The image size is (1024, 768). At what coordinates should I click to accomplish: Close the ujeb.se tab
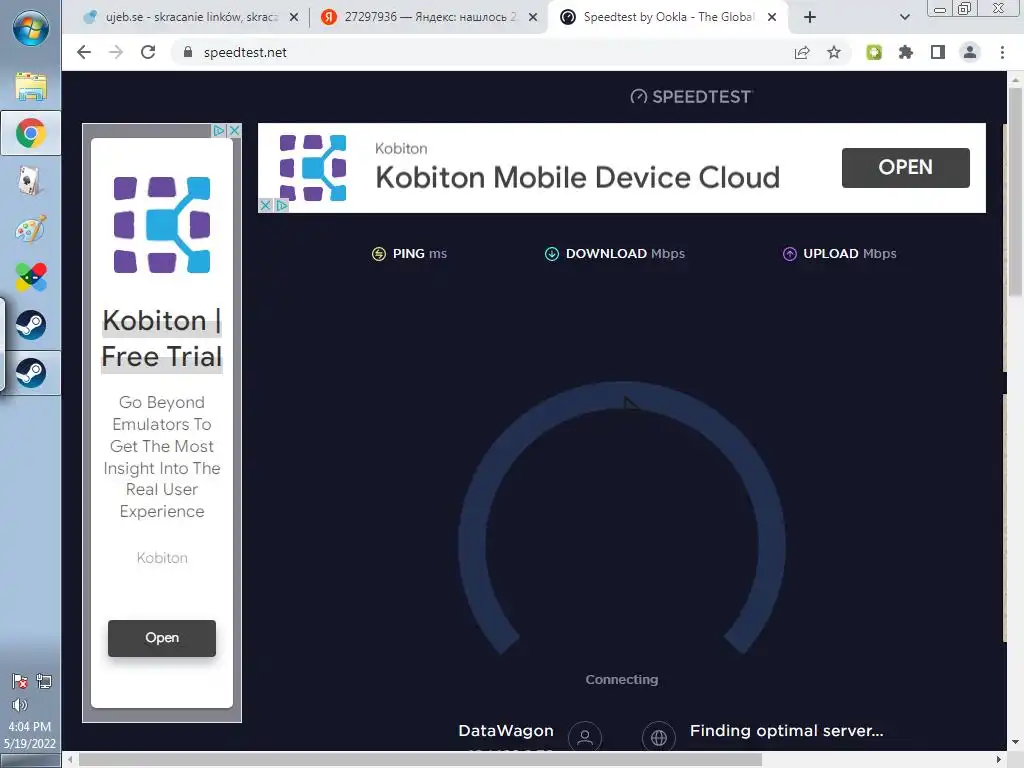pyautogui.click(x=294, y=17)
